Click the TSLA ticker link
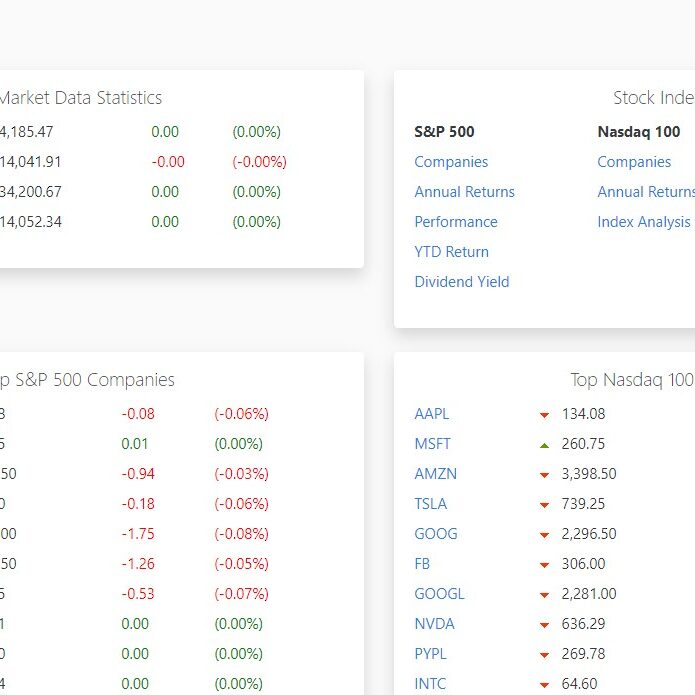Image resolution: width=695 pixels, height=695 pixels. coord(431,504)
